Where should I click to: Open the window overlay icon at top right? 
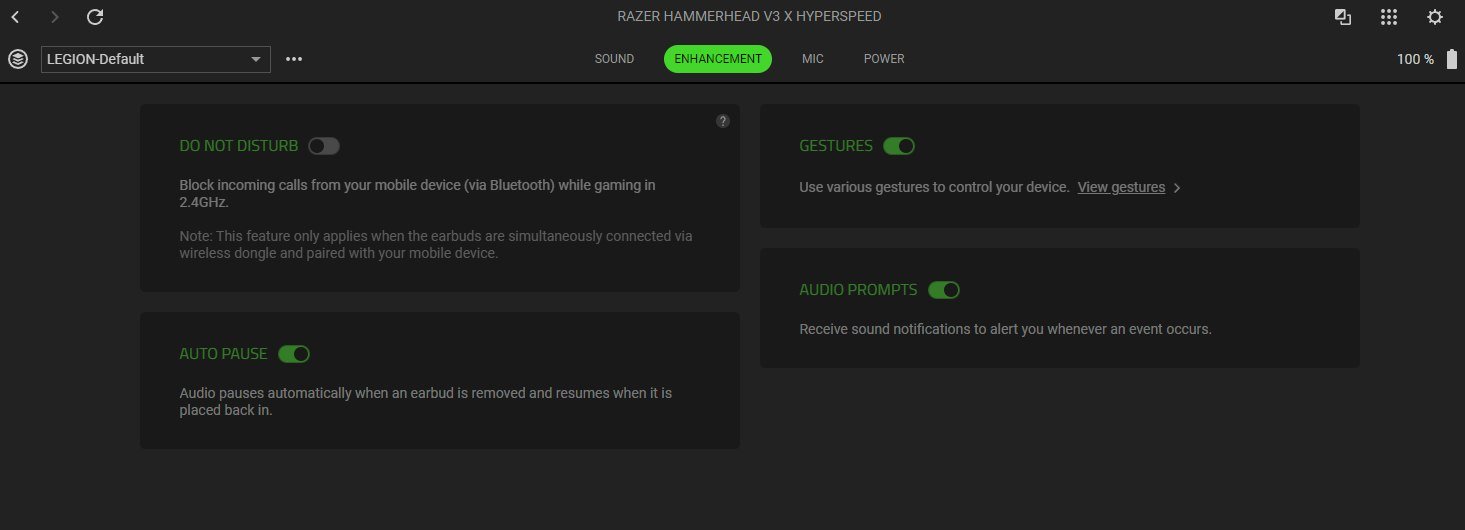tap(1343, 17)
